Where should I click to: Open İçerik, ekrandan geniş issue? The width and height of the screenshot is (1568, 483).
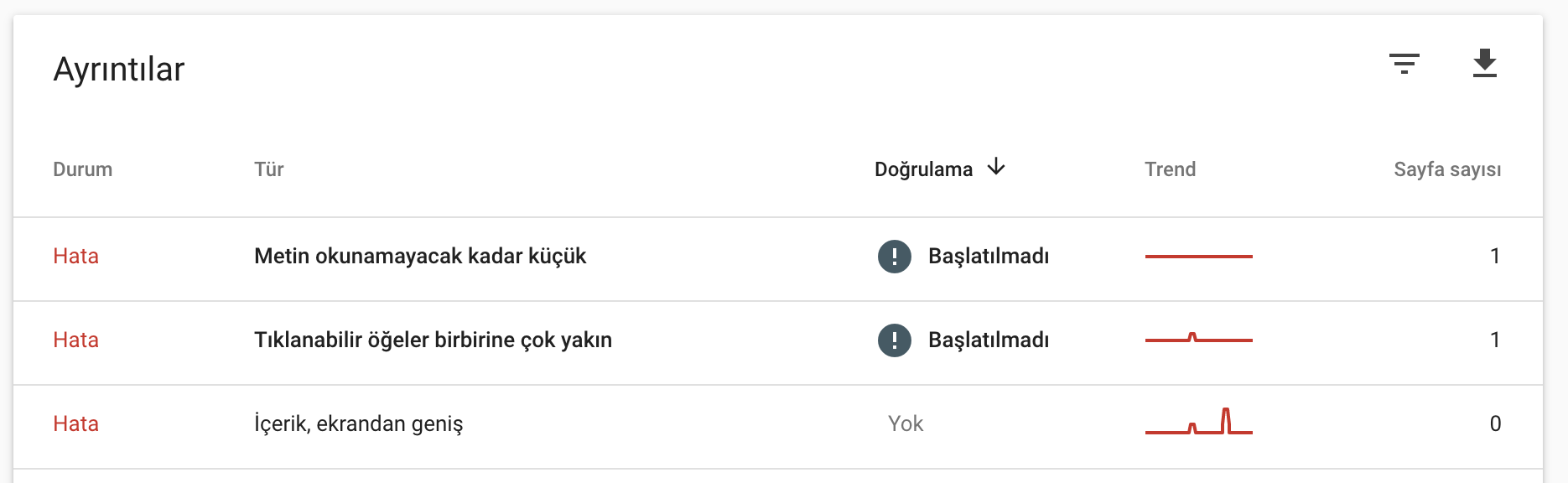(359, 423)
